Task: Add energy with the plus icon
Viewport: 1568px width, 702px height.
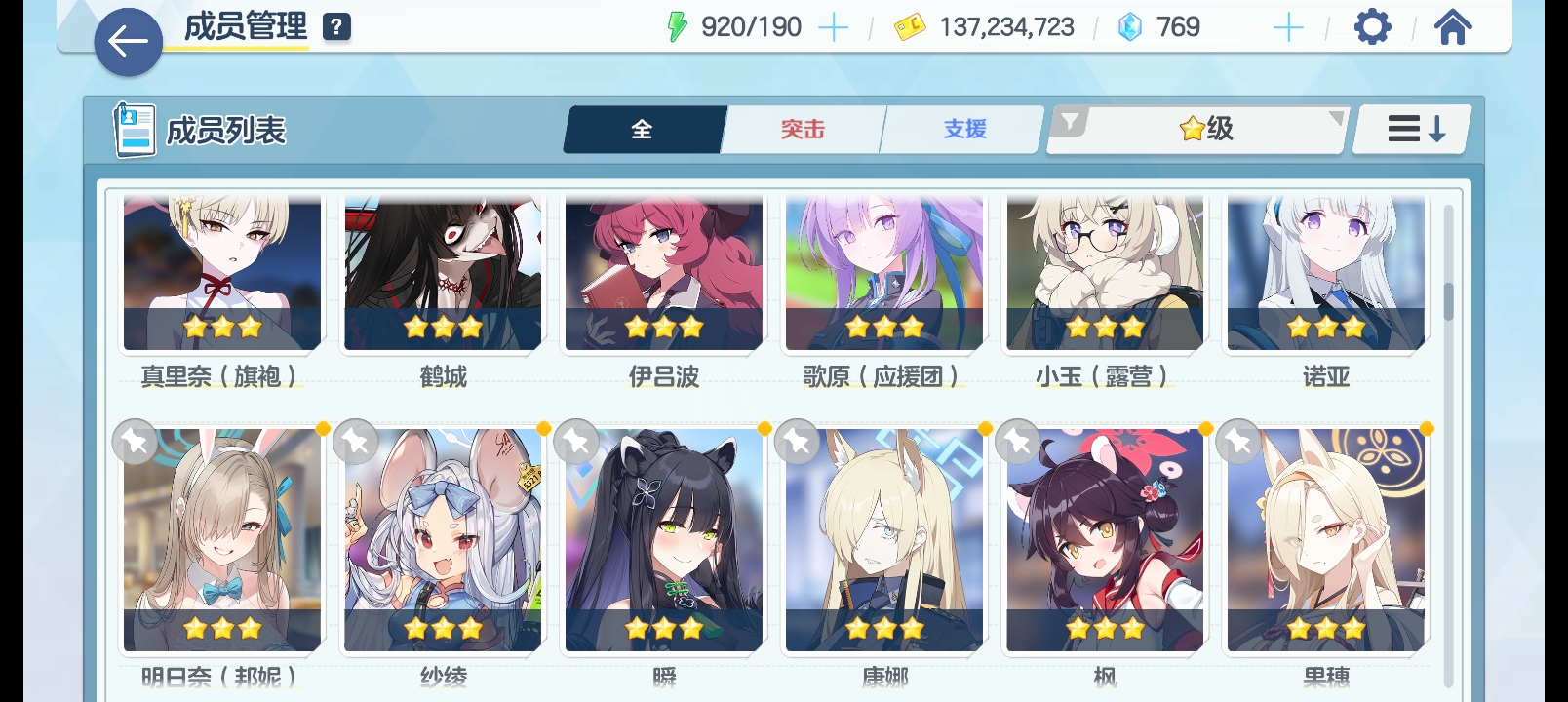Action: coord(833,27)
